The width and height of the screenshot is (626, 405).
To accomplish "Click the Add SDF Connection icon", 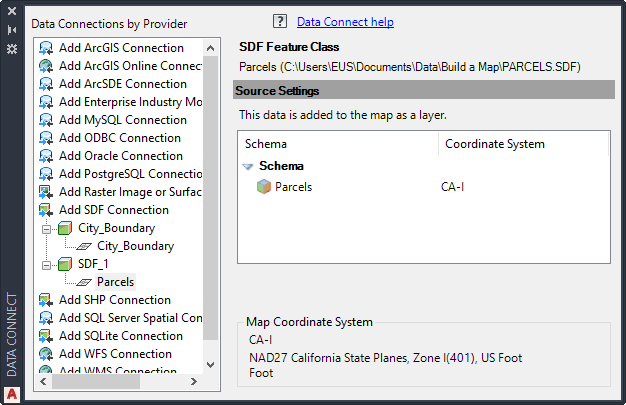I will coord(46,210).
